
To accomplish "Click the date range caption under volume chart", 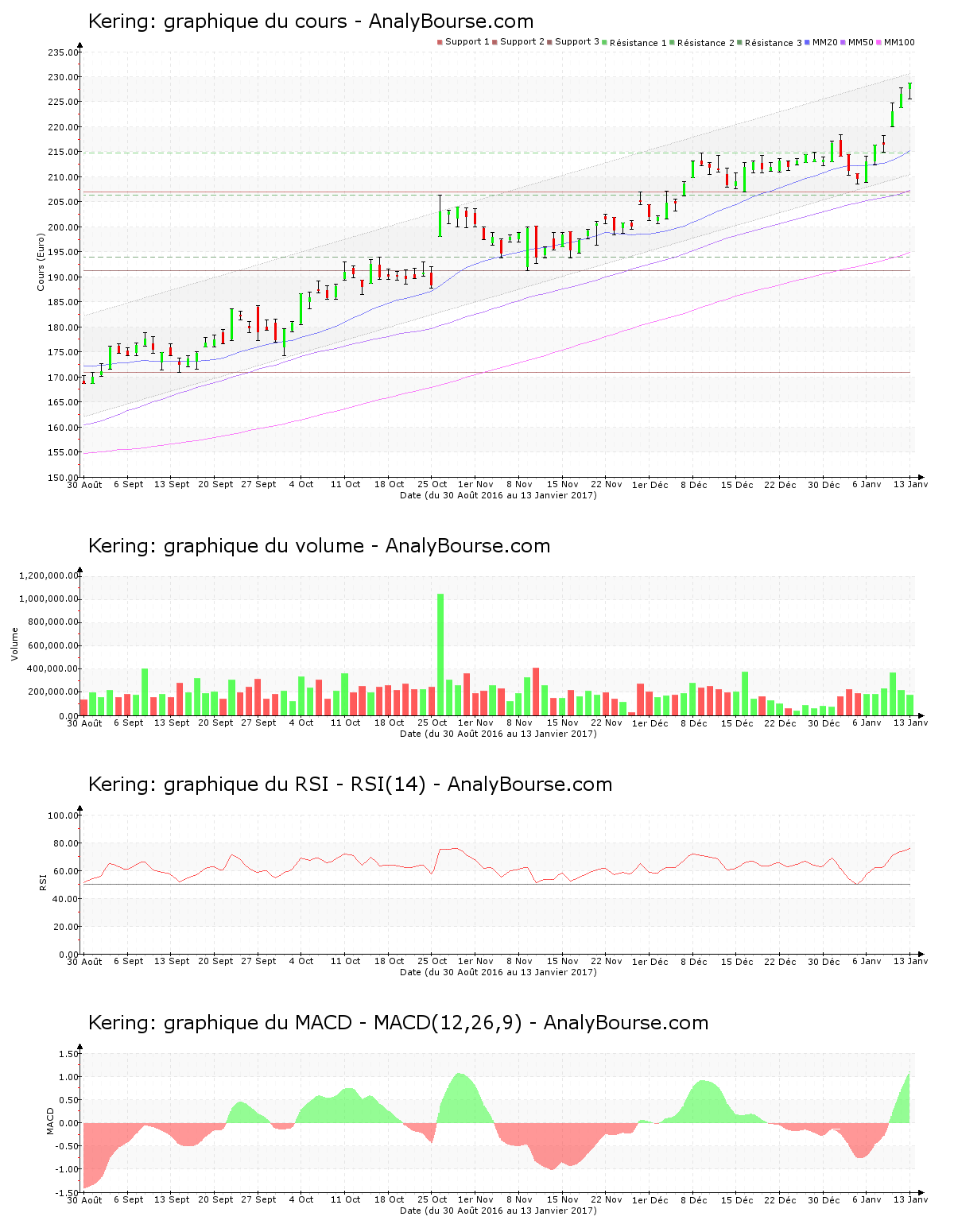I will point(498,734).
